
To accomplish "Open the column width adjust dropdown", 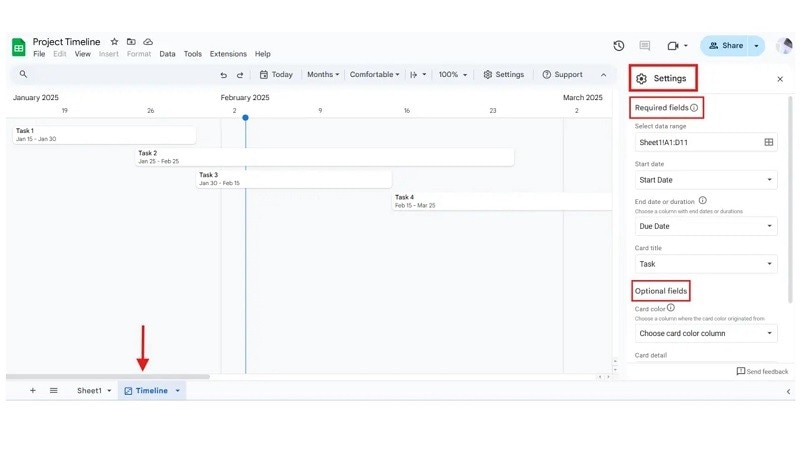I will pos(418,74).
